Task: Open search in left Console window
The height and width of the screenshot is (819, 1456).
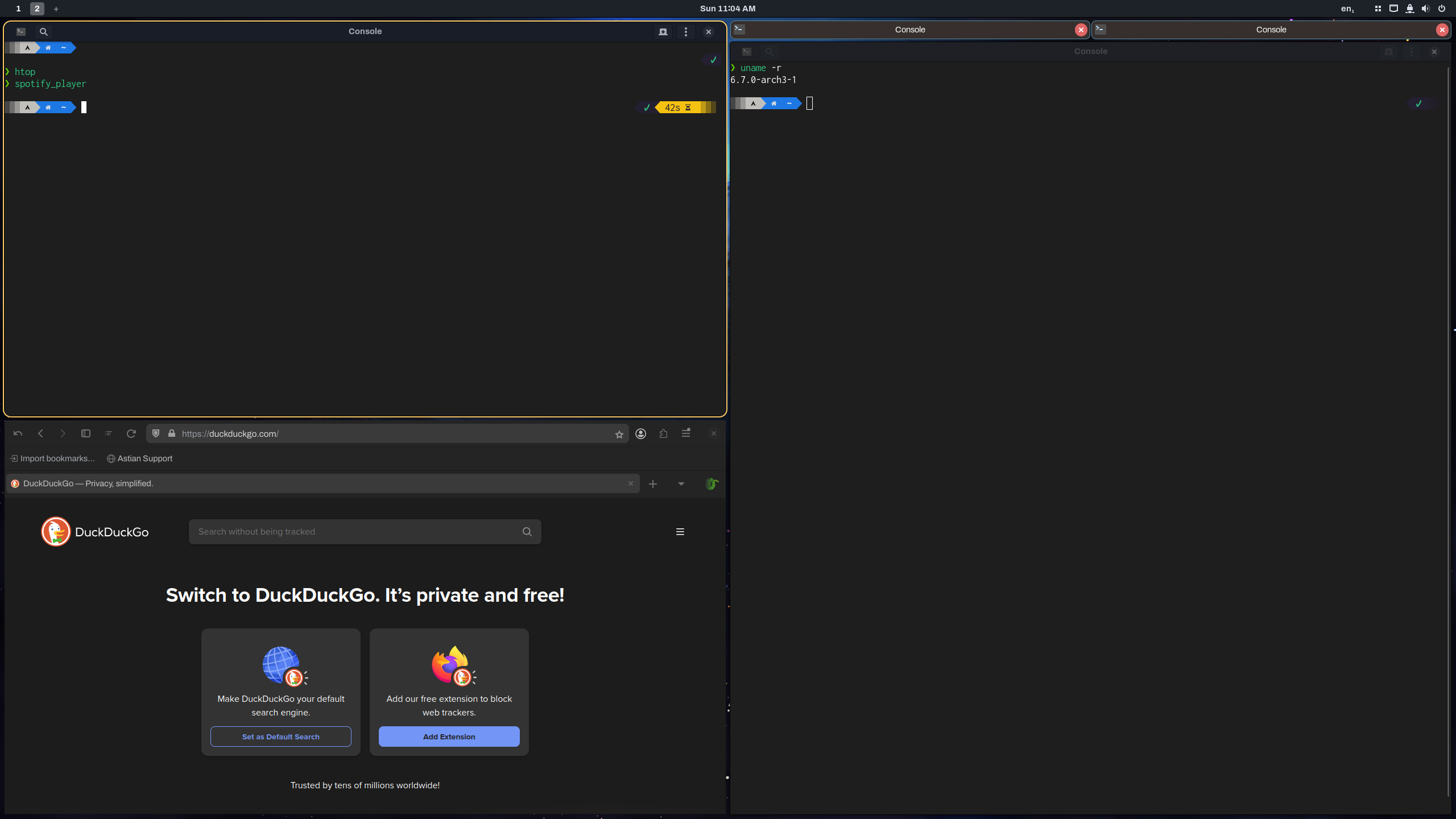Action: (44, 32)
